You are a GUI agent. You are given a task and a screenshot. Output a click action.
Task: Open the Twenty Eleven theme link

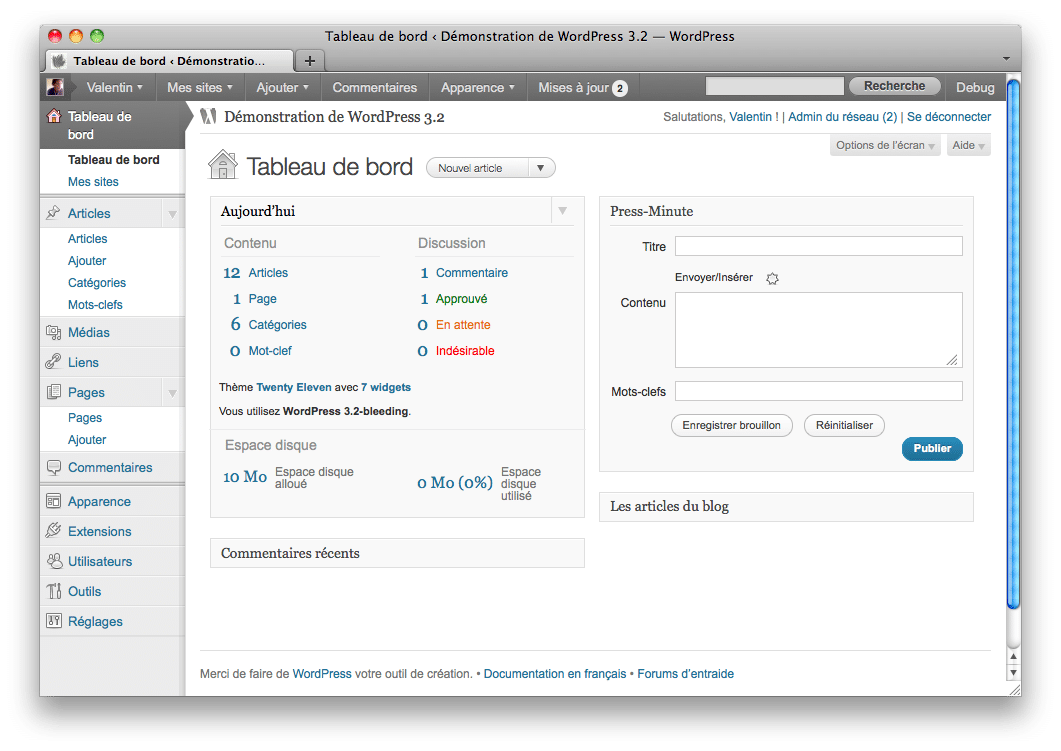pos(294,387)
